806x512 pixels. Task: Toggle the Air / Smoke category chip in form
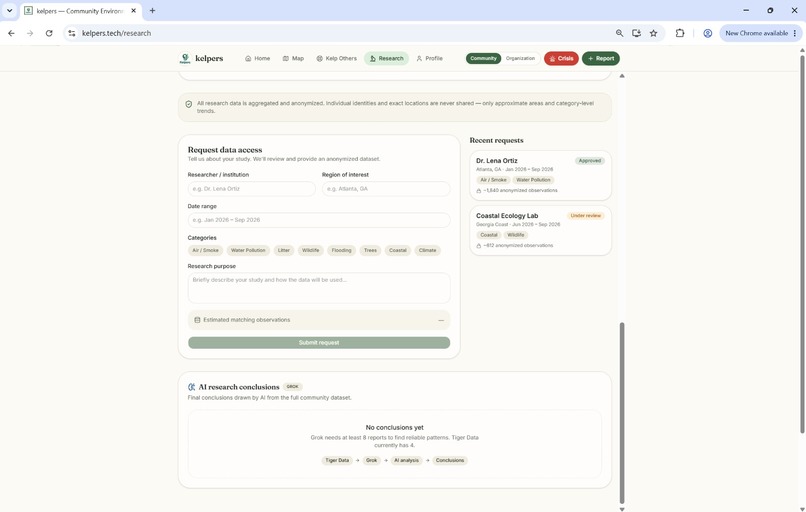click(206, 250)
